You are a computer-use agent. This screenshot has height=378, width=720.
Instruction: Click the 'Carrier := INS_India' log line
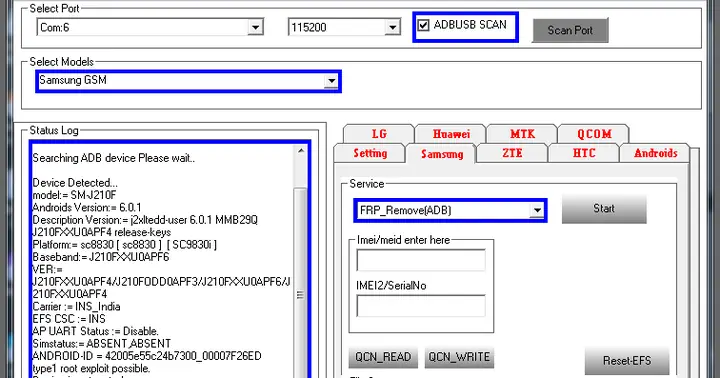click(76, 307)
